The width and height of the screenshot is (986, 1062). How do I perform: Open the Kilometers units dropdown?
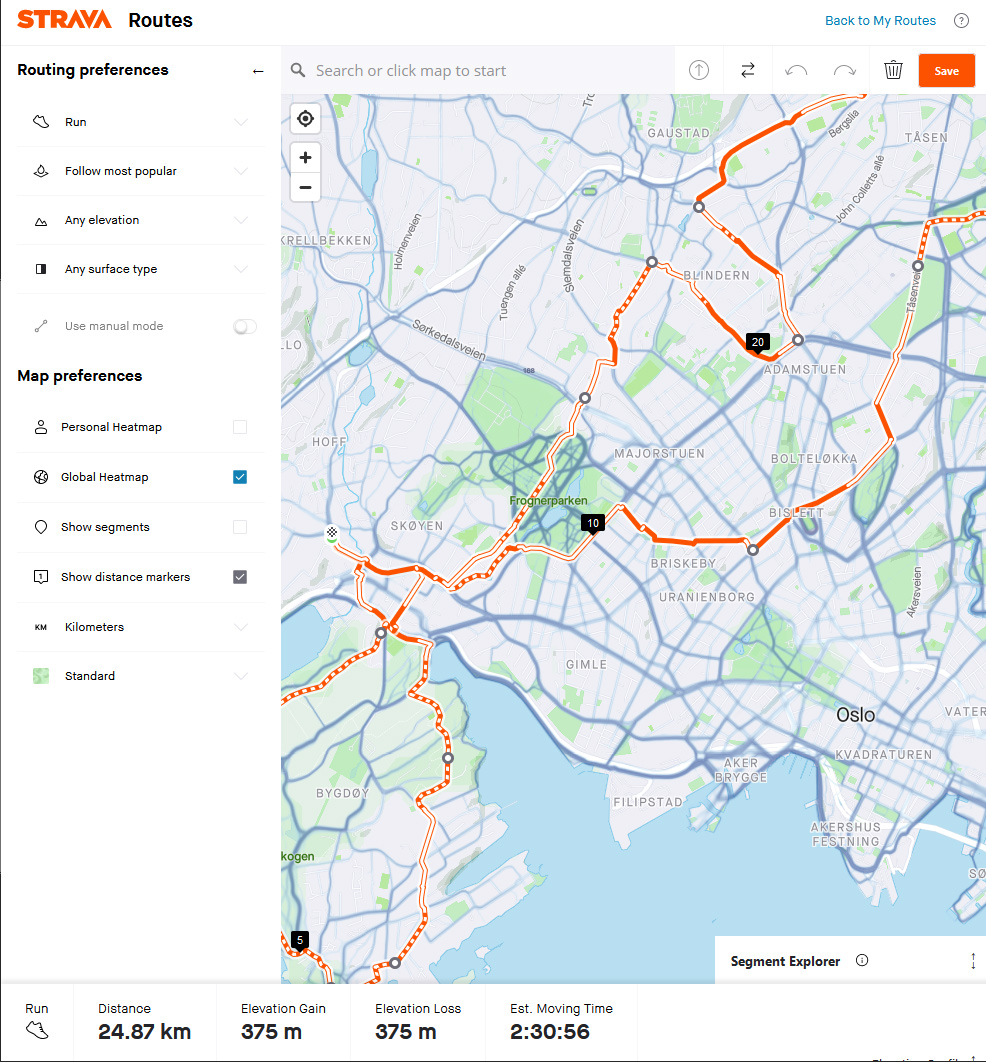click(x=140, y=627)
